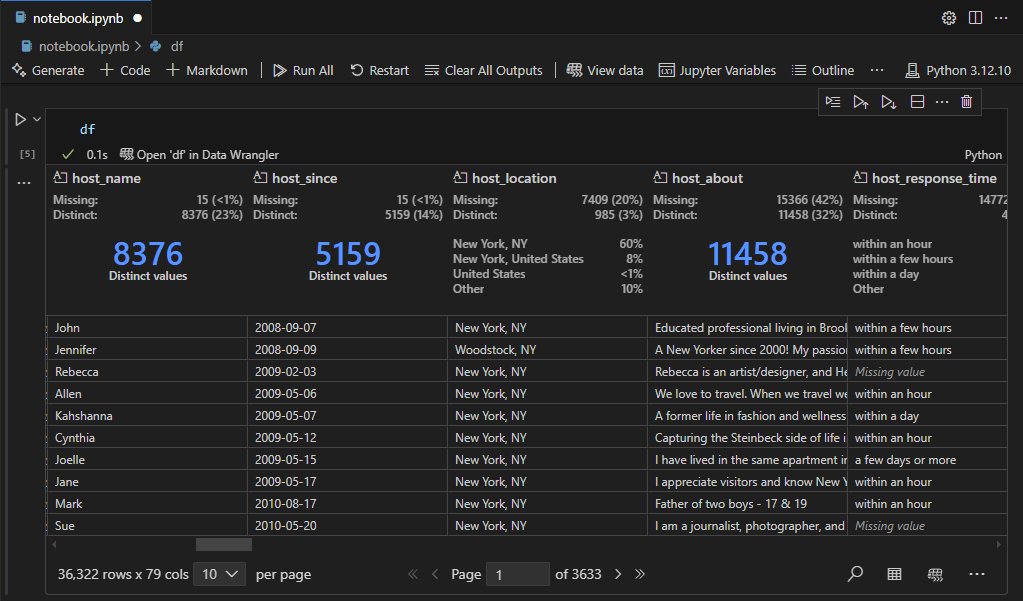This screenshot has height=601, width=1023.
Task: Open notebook settings gear icon
Action: coord(949,18)
